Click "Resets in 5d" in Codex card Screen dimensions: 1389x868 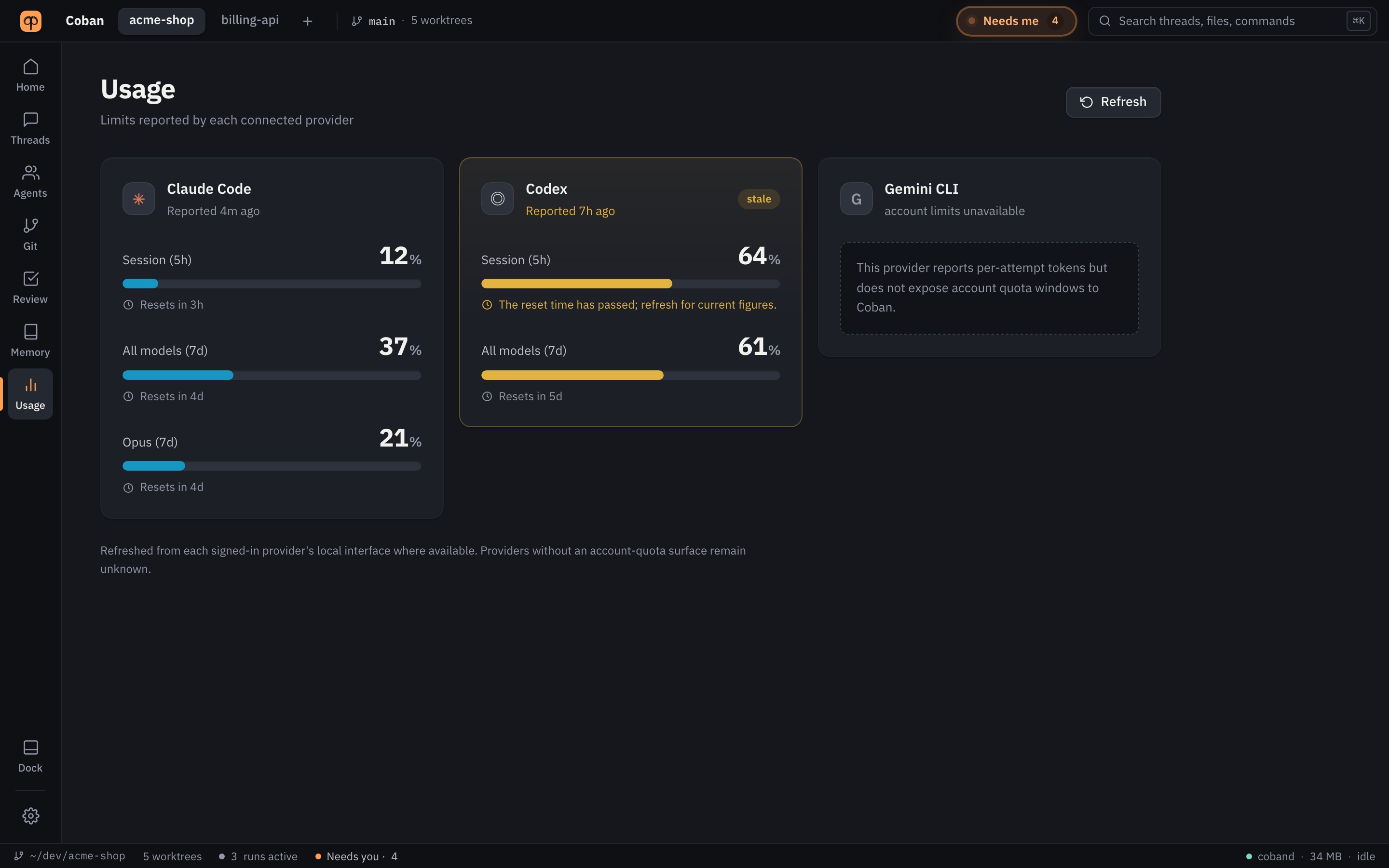tap(531, 397)
